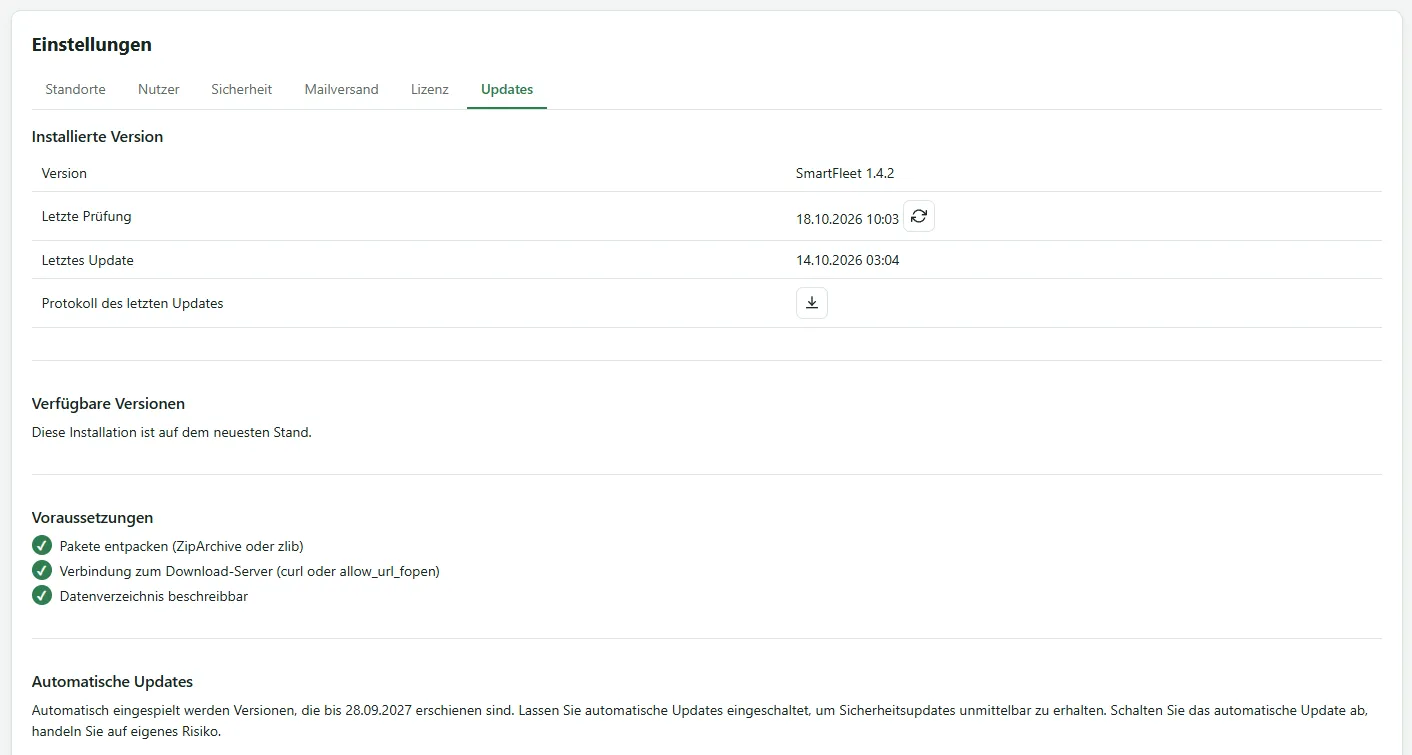Screen dimensions: 1412x755
Task: Click the Letzte Prüfung label
Action: tap(87, 216)
